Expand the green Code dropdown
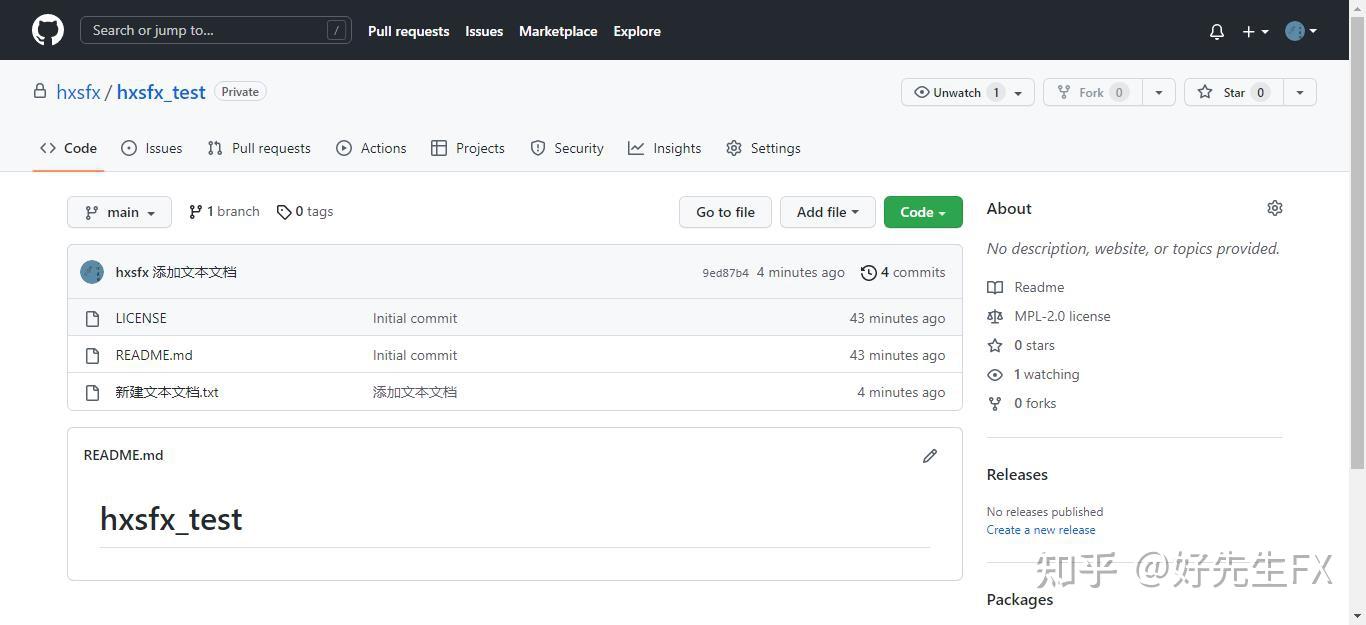Screen dimensions: 1366x625 [921, 212]
